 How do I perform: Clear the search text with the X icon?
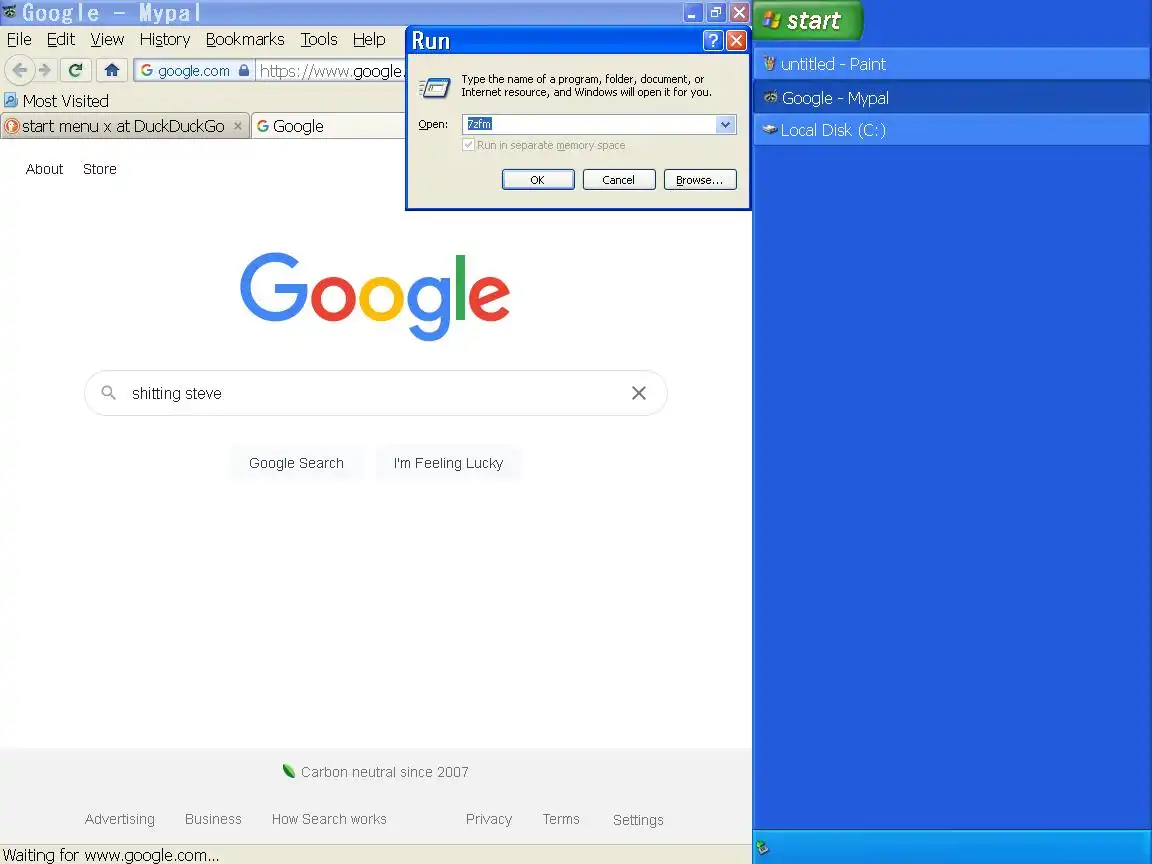(x=638, y=393)
